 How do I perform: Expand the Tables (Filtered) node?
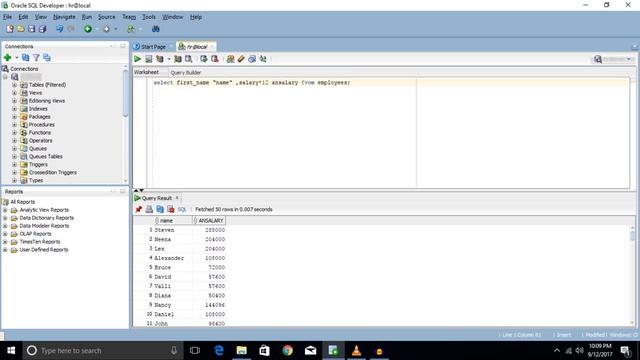point(14,85)
